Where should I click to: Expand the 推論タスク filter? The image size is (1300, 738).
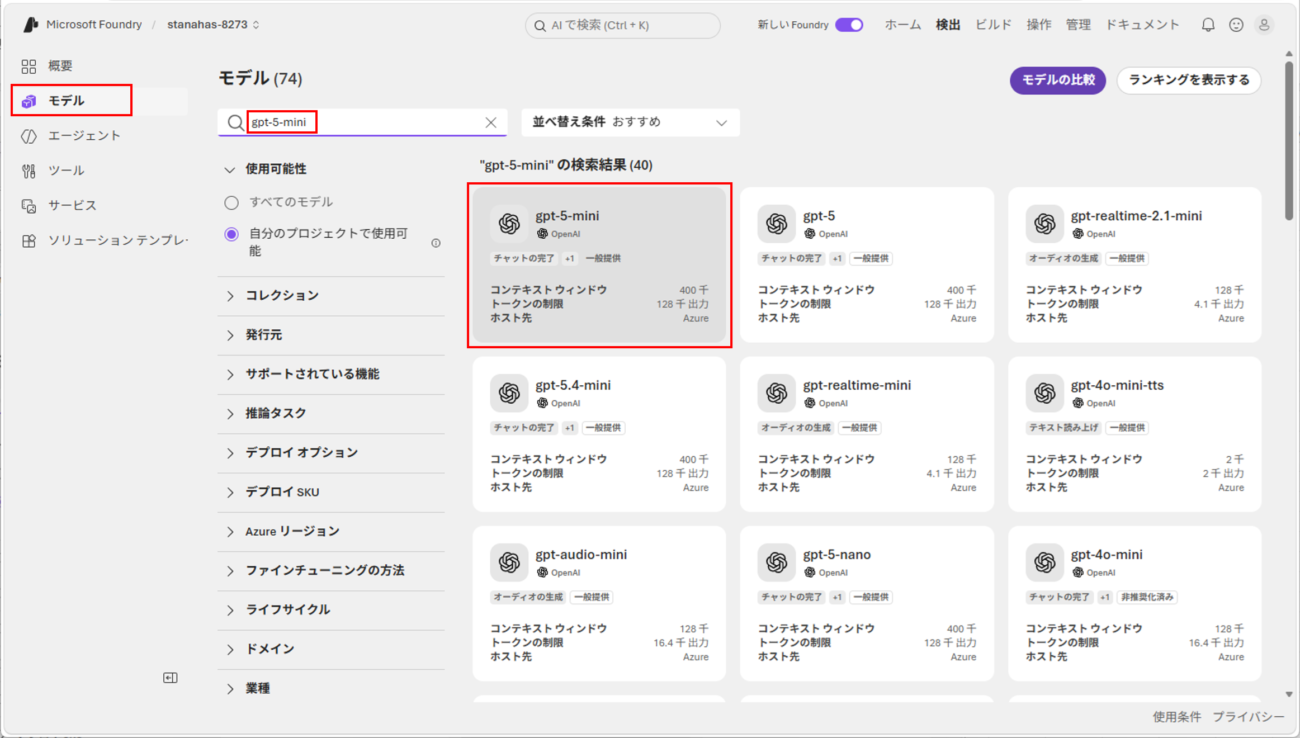point(331,413)
